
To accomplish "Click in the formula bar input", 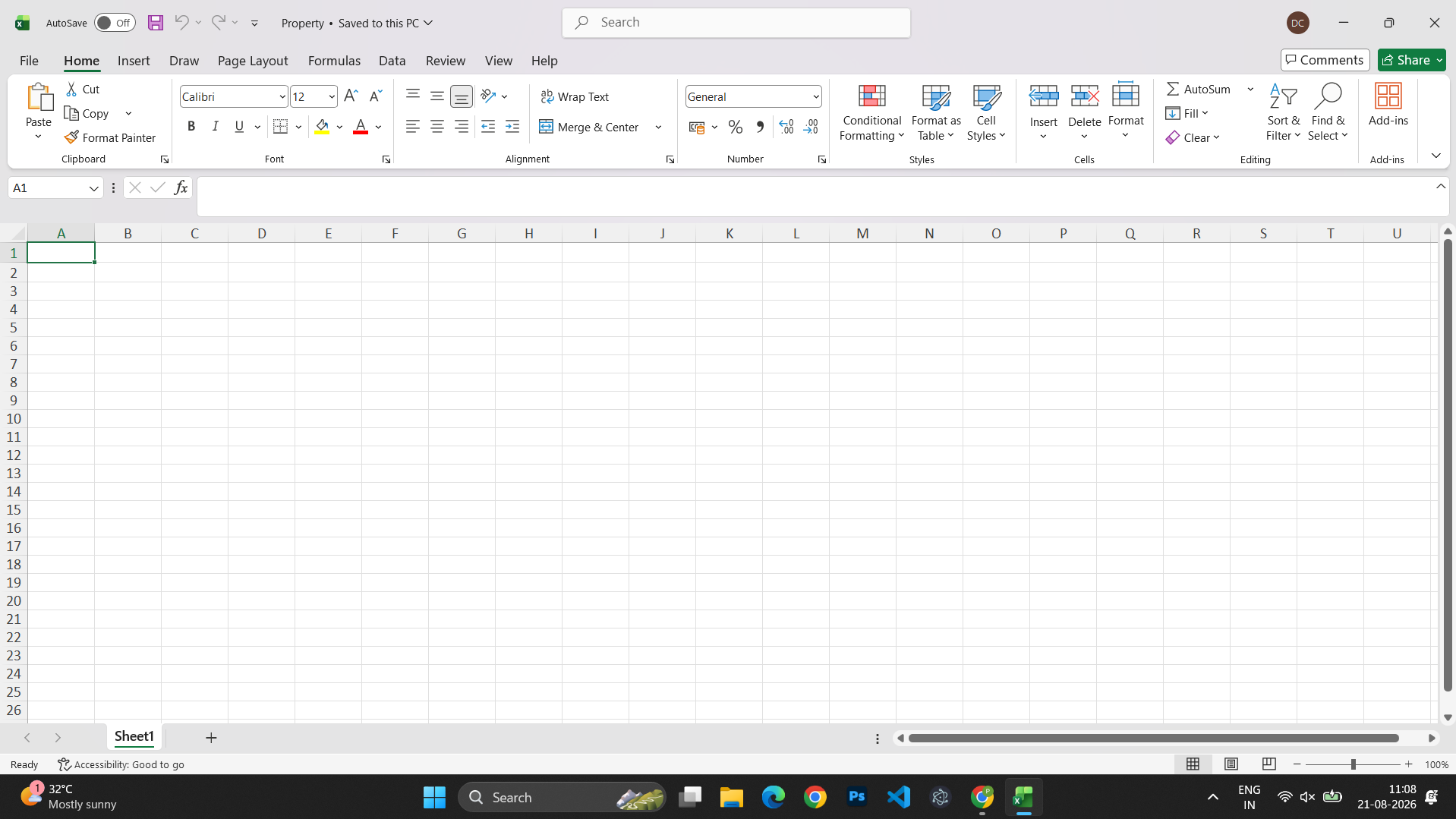I will coord(817,197).
